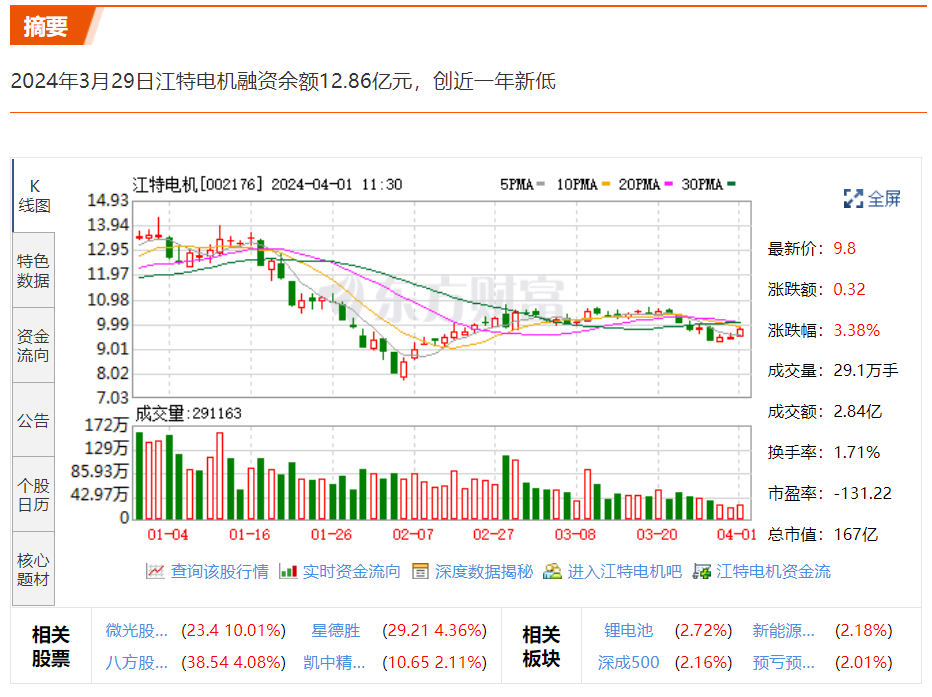
Task: Click the 172万 volume axis label
Action: coord(107,425)
